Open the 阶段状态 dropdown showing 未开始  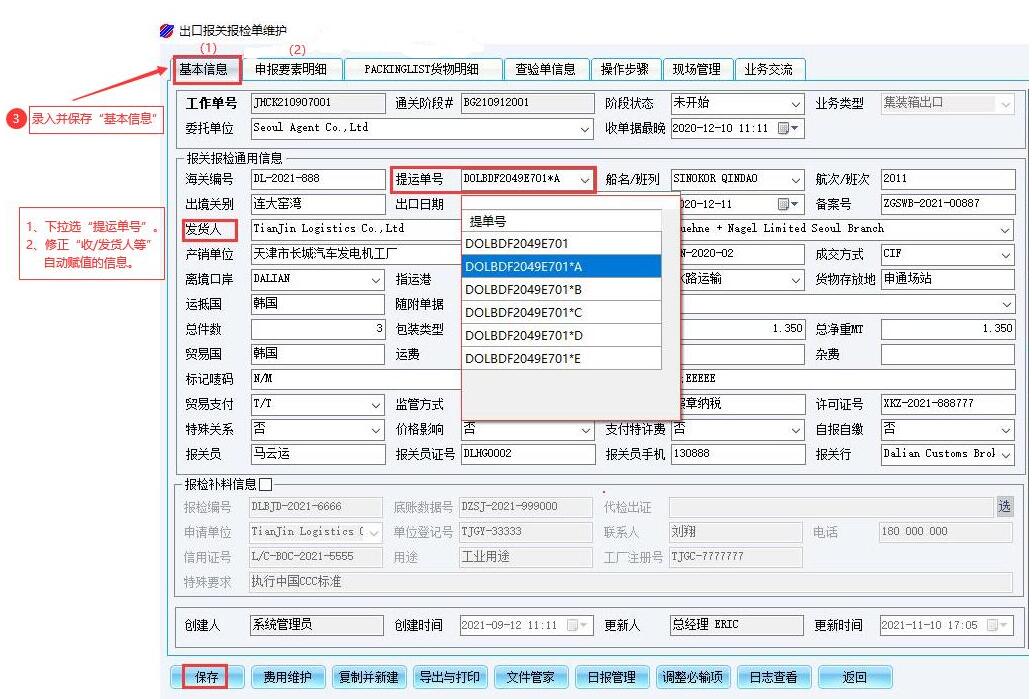point(795,104)
